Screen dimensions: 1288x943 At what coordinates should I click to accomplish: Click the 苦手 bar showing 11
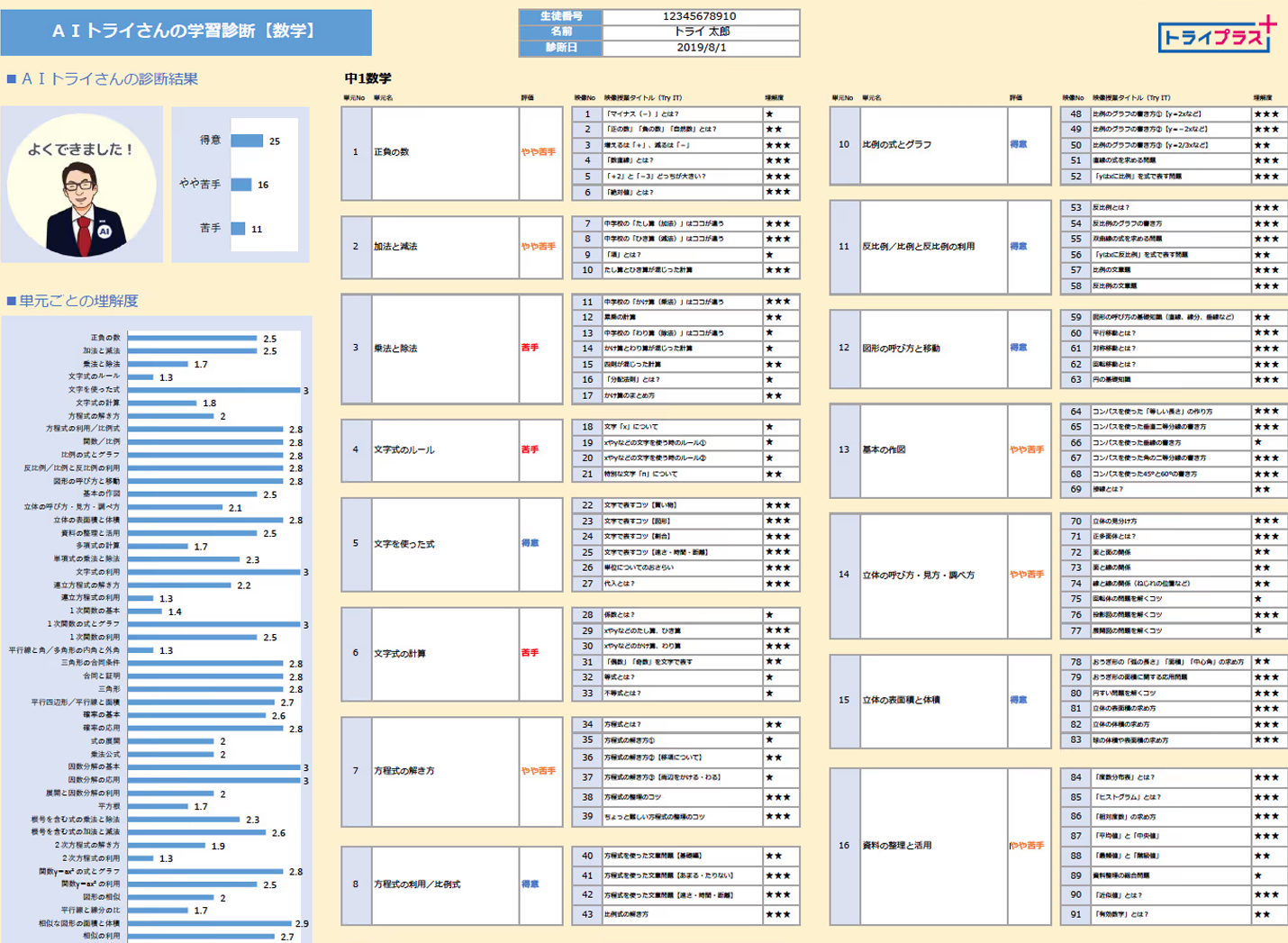[x=238, y=229]
